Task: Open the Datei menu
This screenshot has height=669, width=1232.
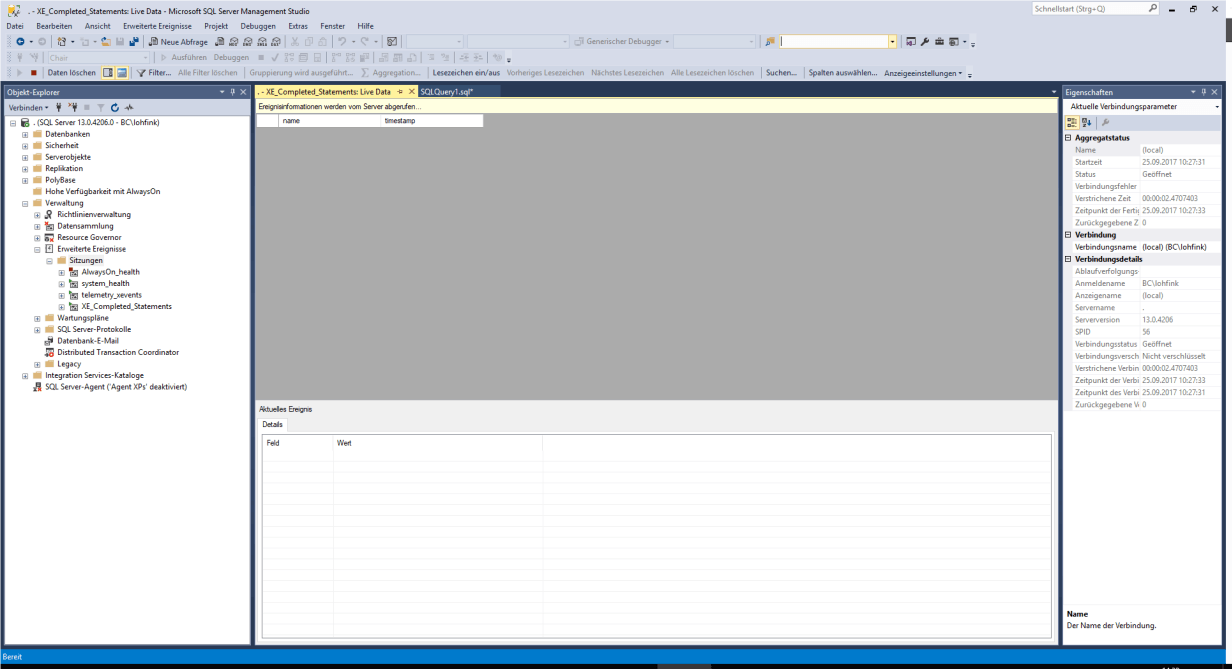Action: [x=15, y=26]
